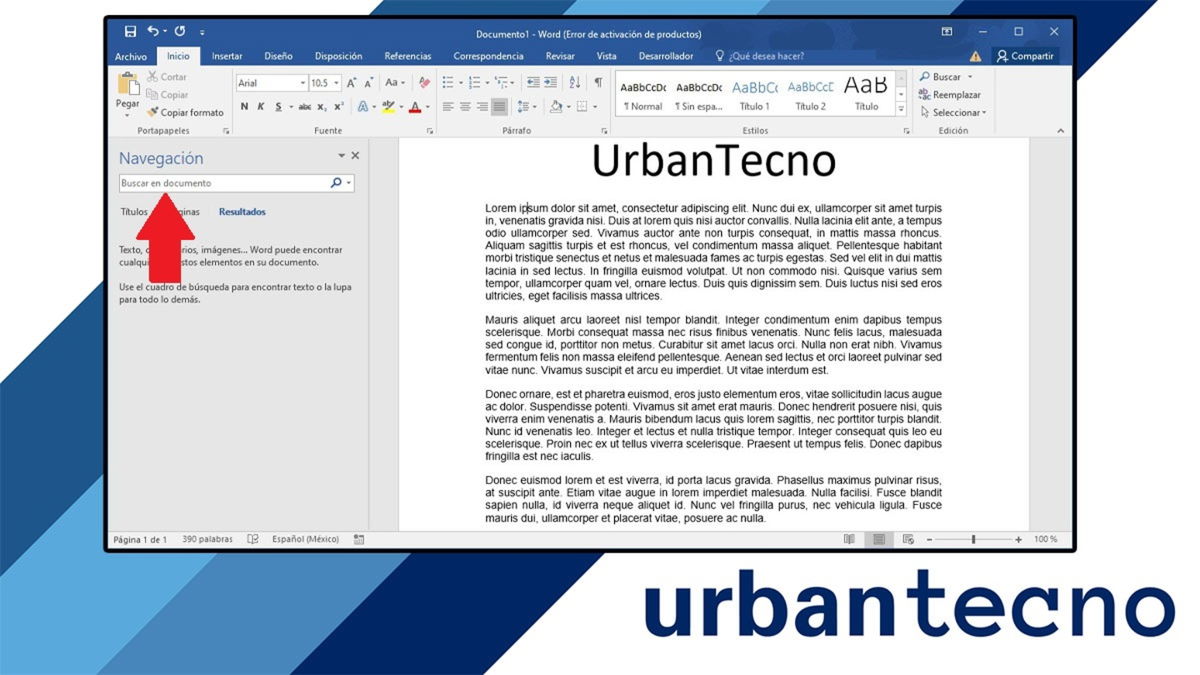Apply italic formatting (K)

(x=261, y=106)
